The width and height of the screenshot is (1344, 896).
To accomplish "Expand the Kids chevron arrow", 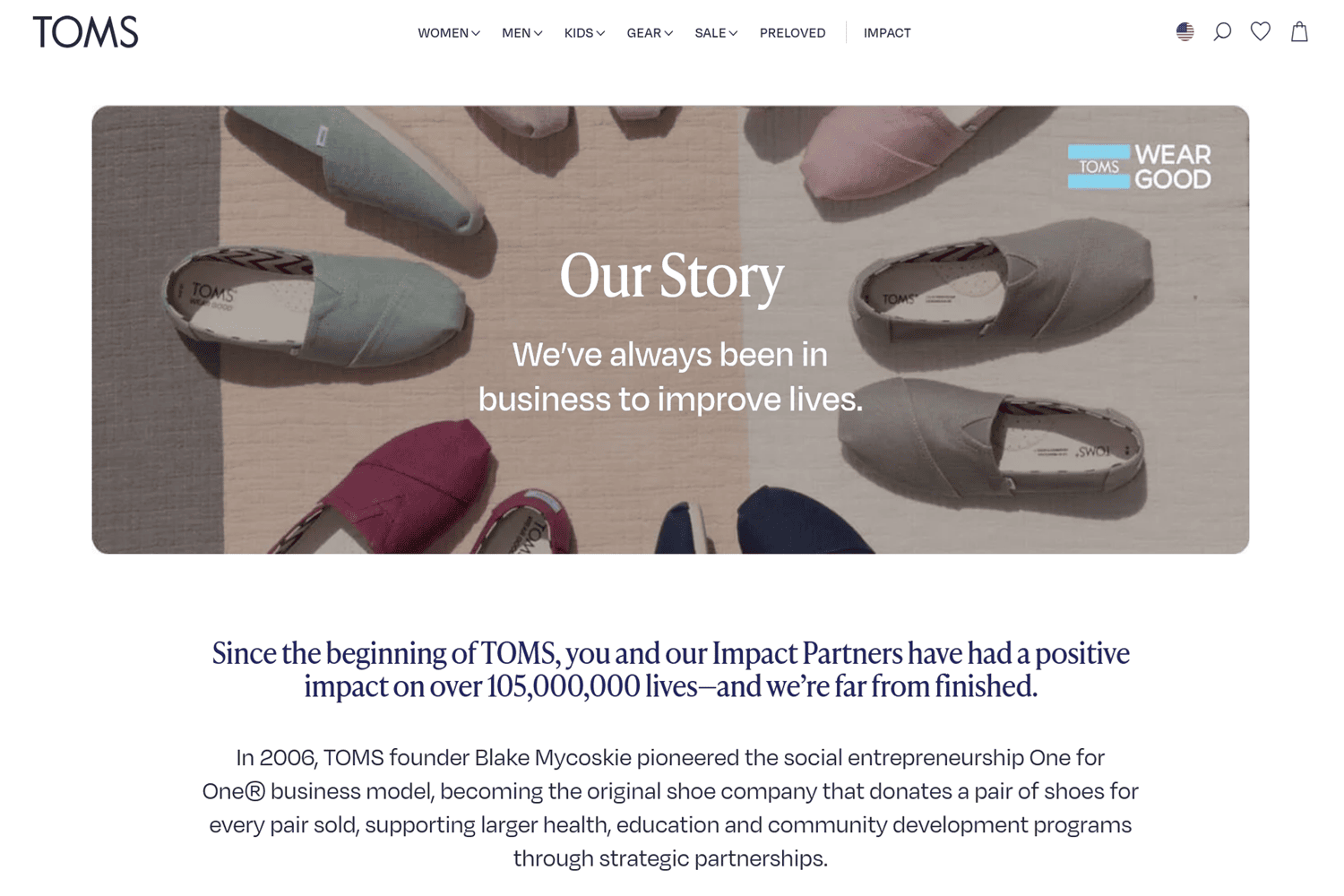I will tap(600, 33).
